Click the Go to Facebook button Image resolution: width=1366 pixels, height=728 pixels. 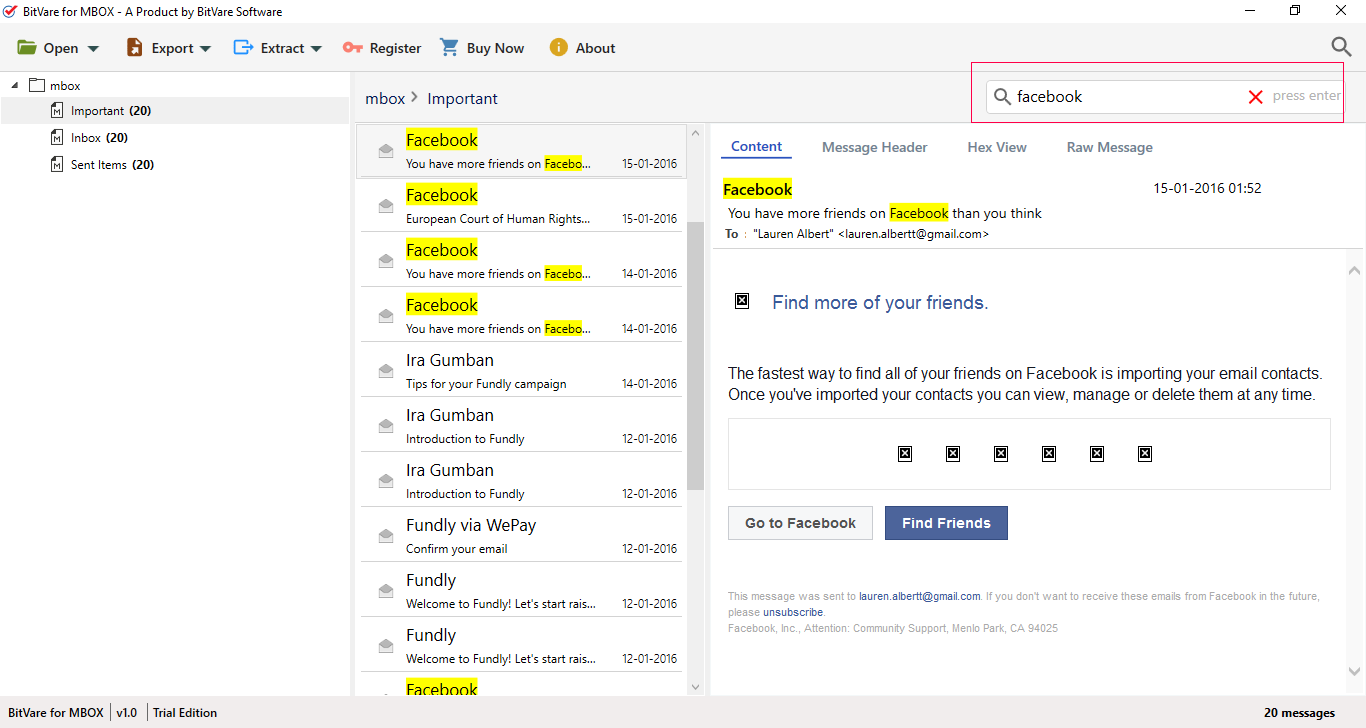point(800,523)
